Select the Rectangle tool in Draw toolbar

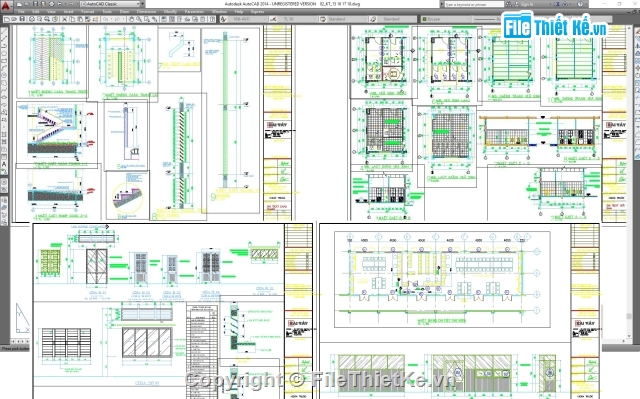pos(4,60)
